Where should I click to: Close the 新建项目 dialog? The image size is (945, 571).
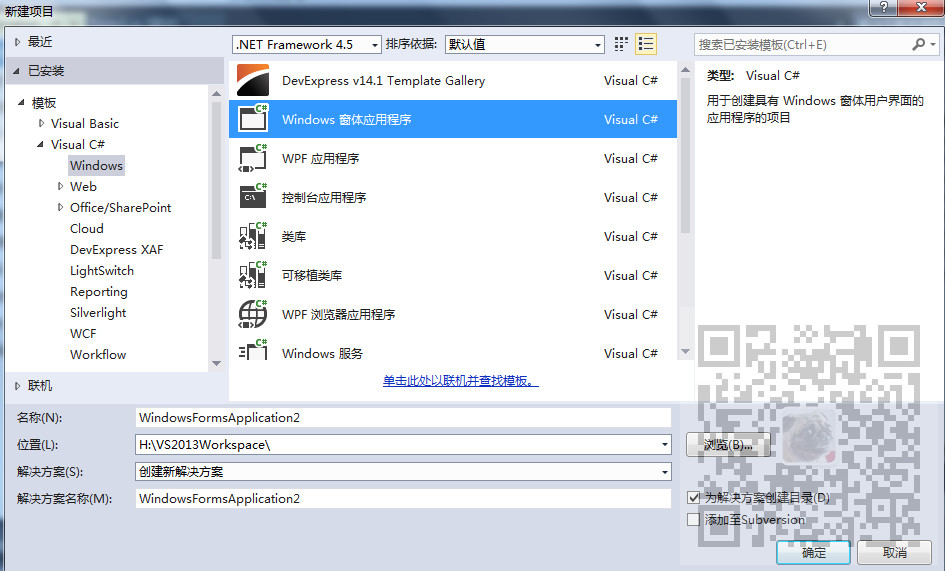click(921, 7)
